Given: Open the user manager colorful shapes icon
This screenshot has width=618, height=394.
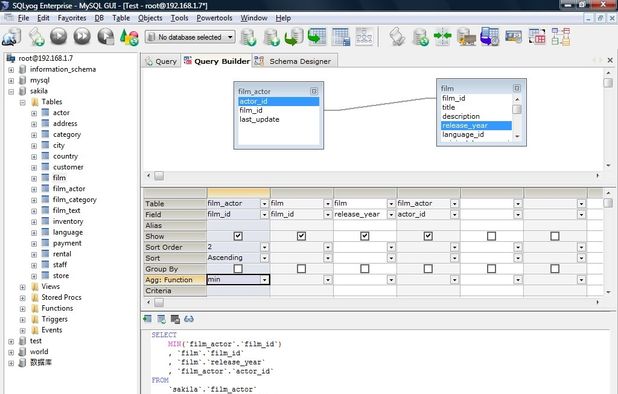Looking at the screenshot, I should coord(129,37).
